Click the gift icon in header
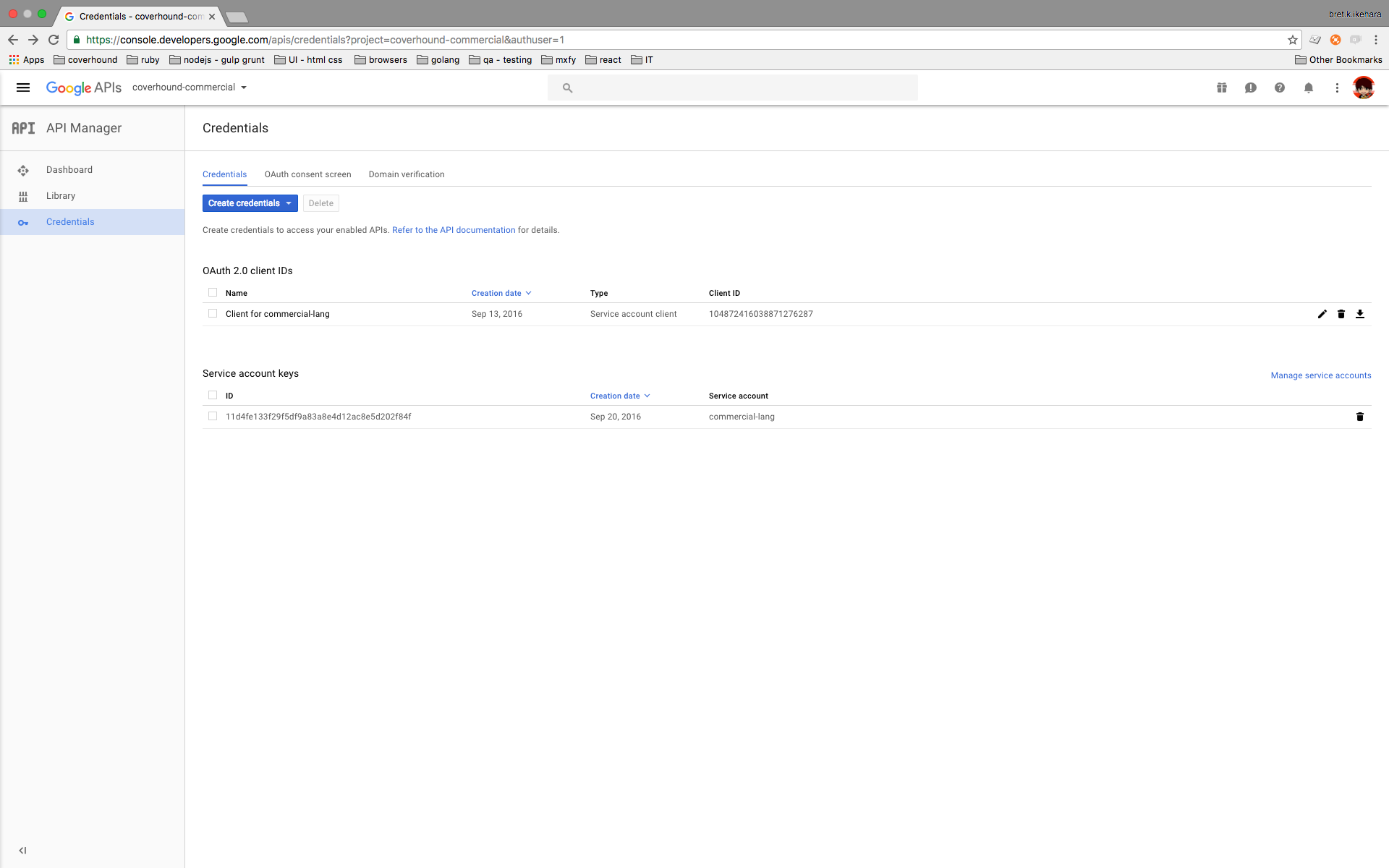 [1221, 88]
